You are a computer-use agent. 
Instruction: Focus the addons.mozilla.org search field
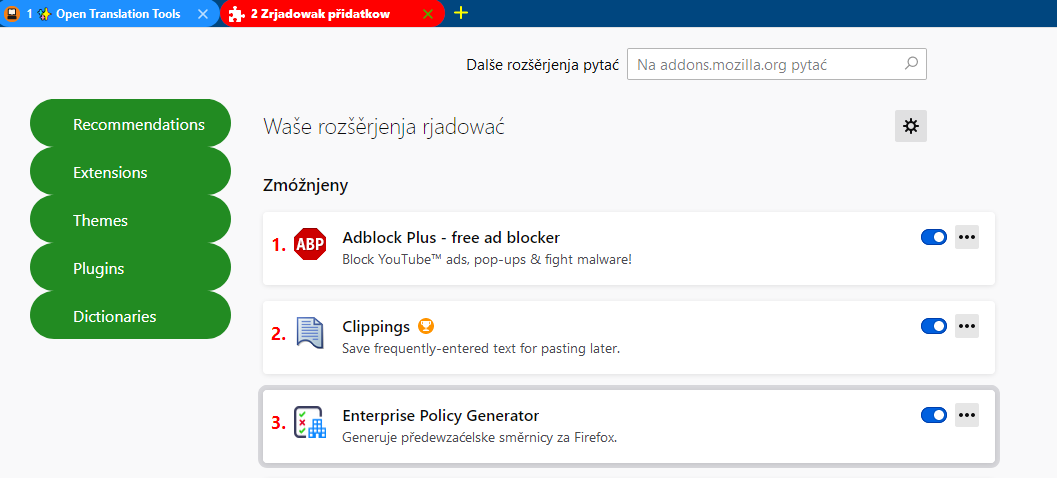765,64
